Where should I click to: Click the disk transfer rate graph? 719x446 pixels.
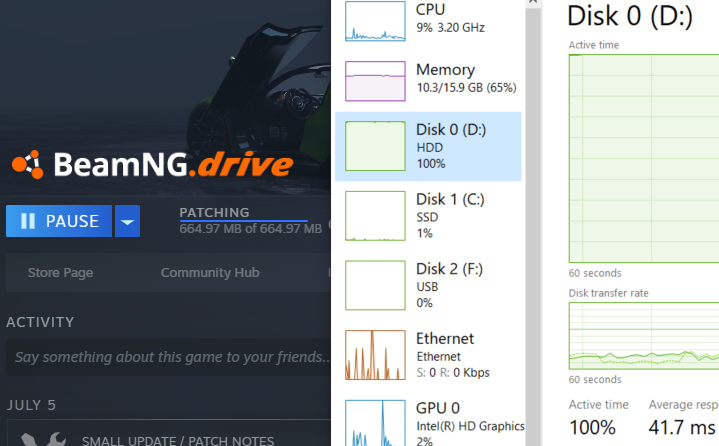(644, 336)
